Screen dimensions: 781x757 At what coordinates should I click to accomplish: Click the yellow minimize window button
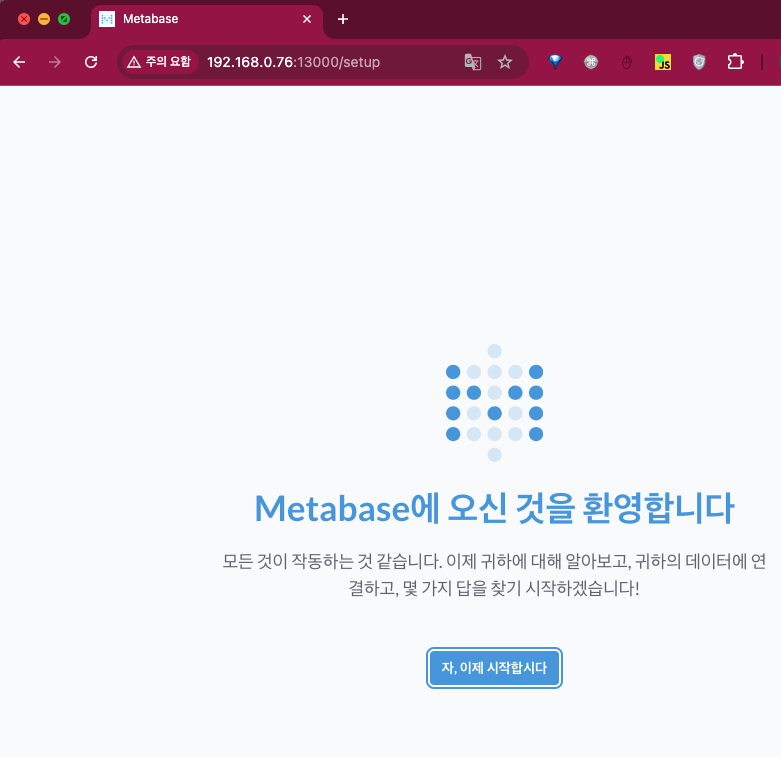[x=44, y=19]
